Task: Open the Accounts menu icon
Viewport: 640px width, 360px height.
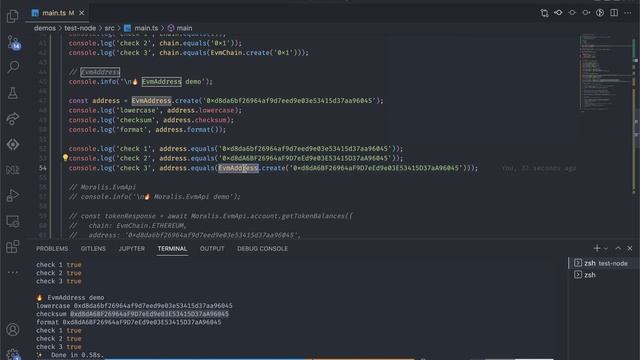Action: tap(13, 329)
